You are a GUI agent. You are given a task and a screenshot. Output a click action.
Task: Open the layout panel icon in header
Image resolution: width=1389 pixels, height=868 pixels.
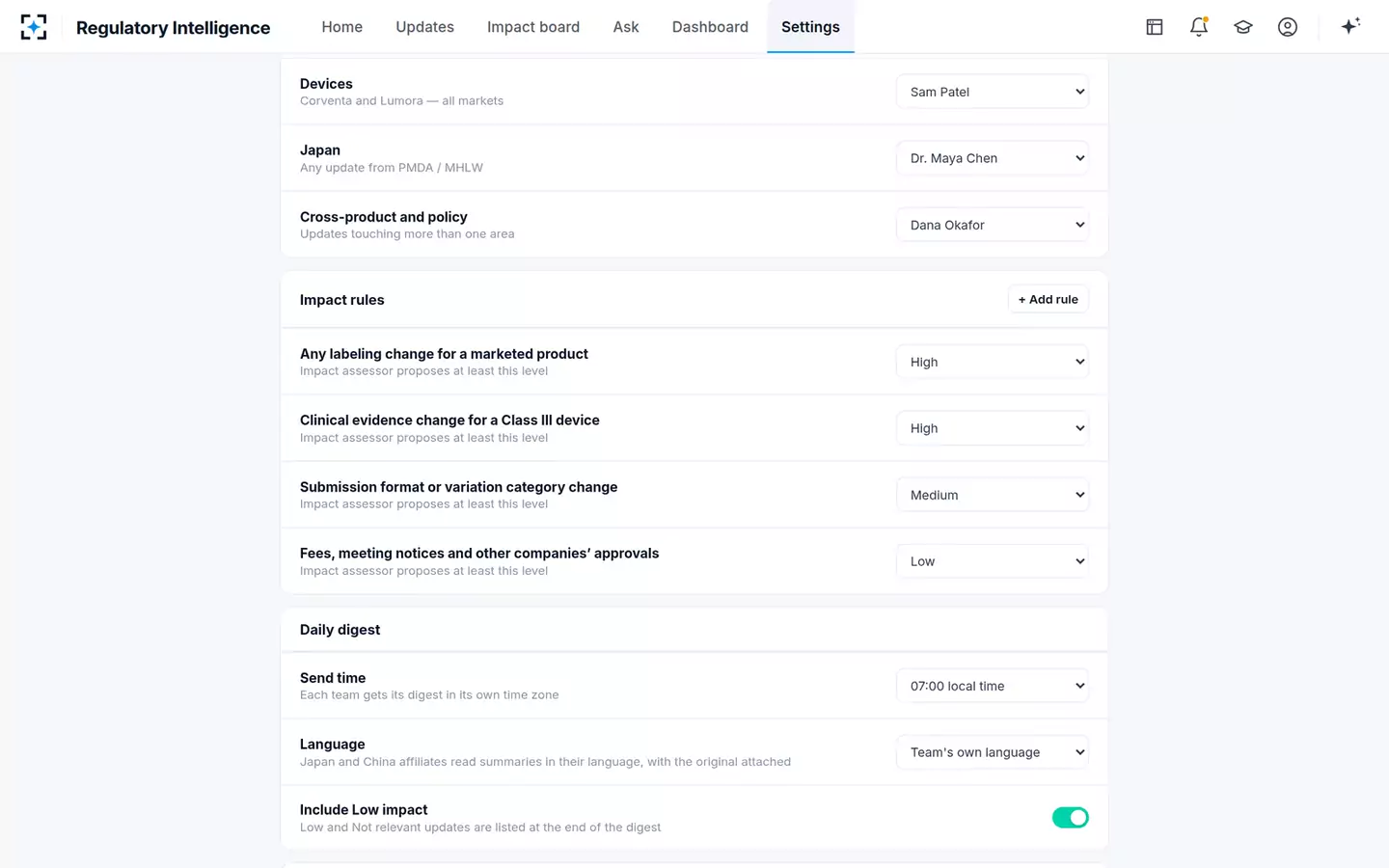(x=1155, y=27)
